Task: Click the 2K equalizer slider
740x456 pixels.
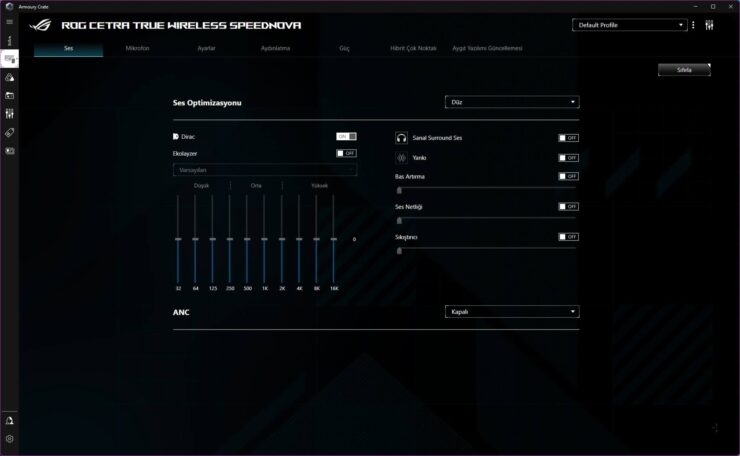Action: point(282,239)
